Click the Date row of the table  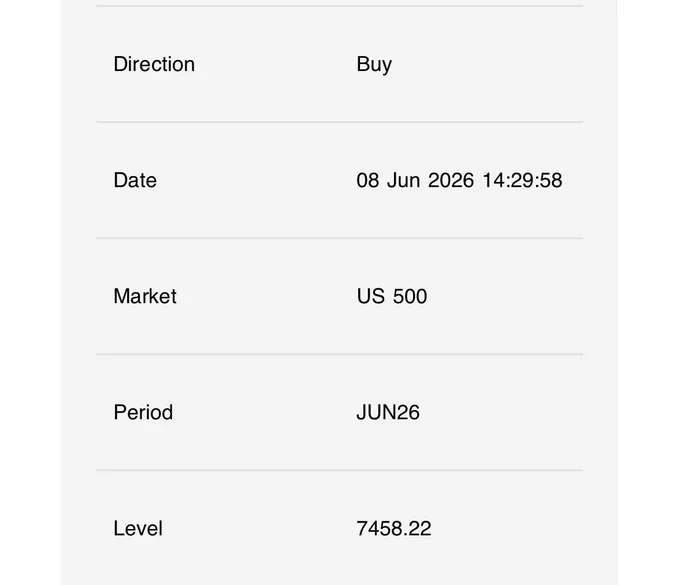340,180
